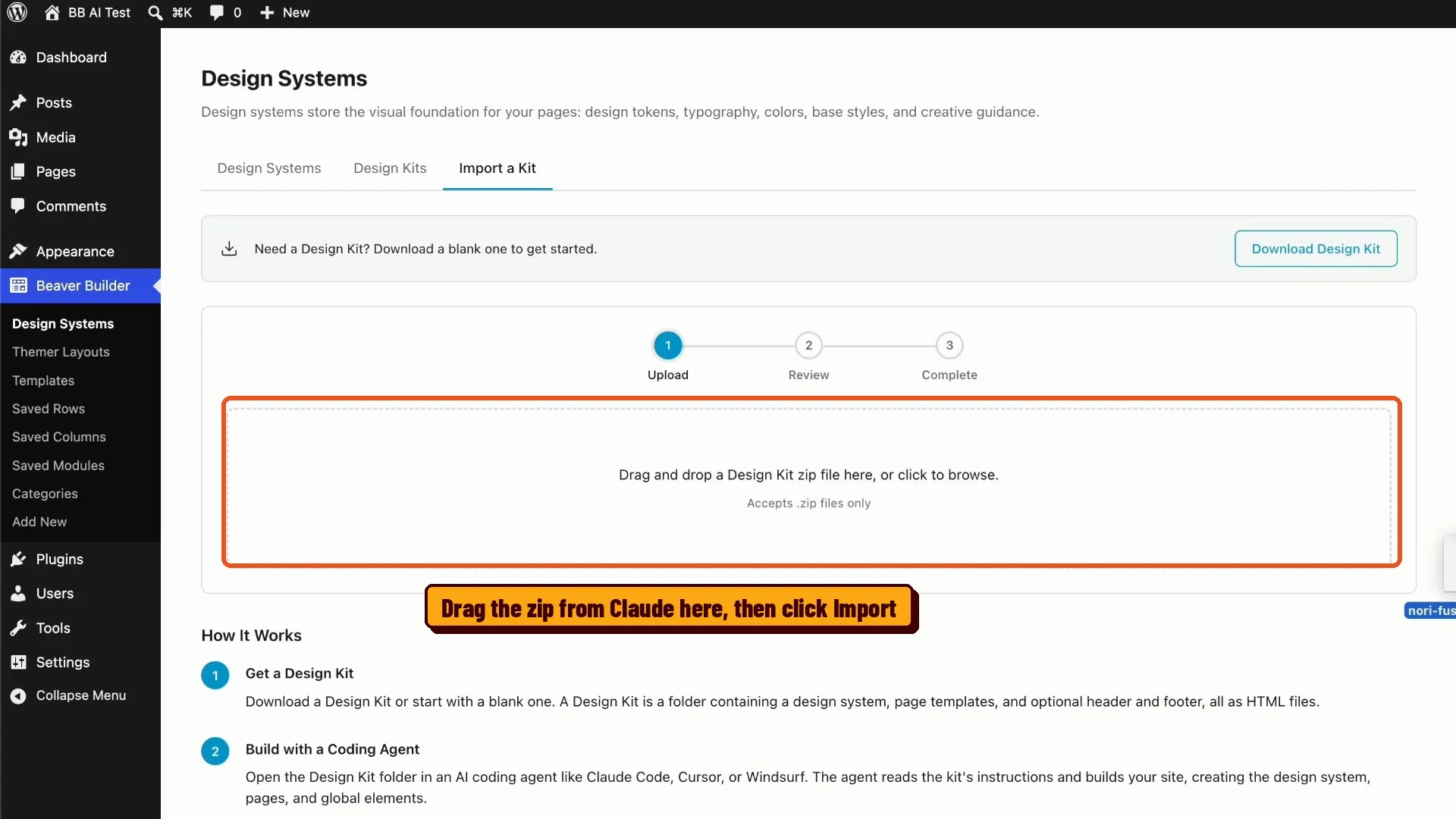This screenshot has height=819, width=1456.
Task: Select the Import a Kit tab
Action: 497,168
